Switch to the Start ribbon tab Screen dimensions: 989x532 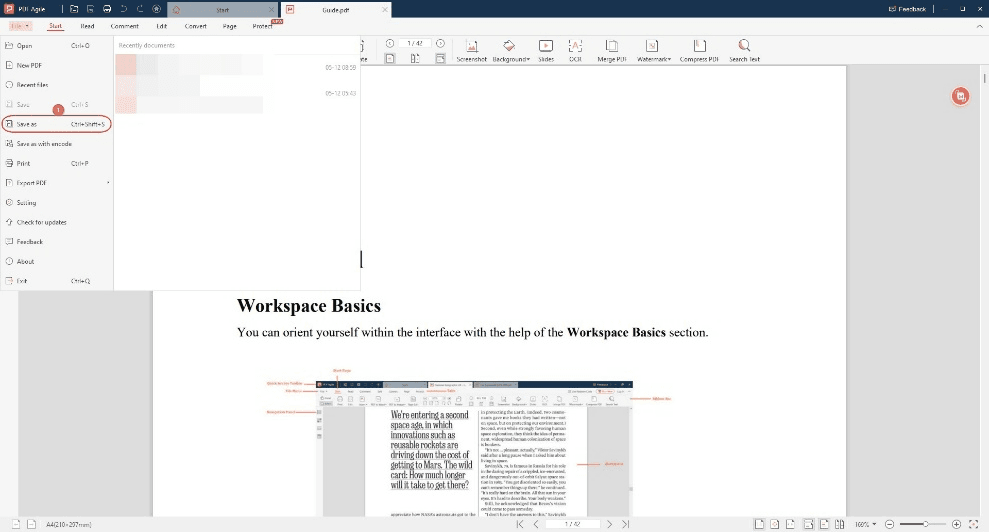56,26
